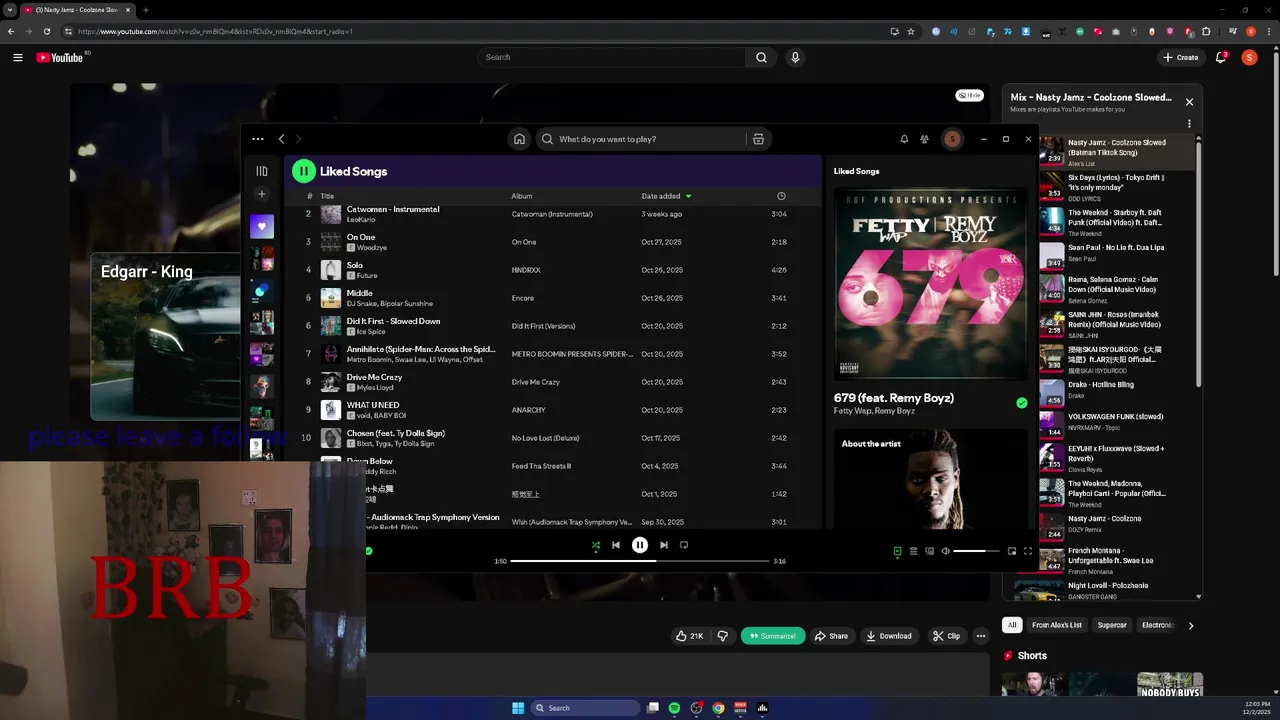Download the YouTube video
This screenshot has height=720, width=1280.
coord(889,636)
